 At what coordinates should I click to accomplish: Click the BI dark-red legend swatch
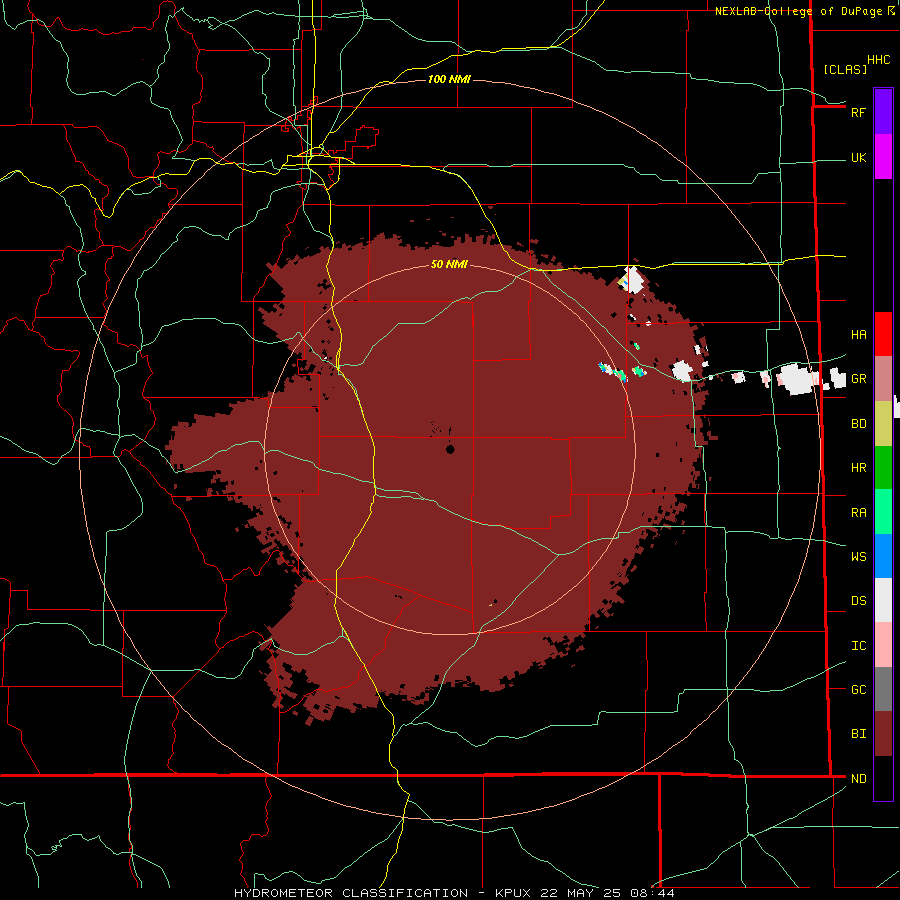883,734
